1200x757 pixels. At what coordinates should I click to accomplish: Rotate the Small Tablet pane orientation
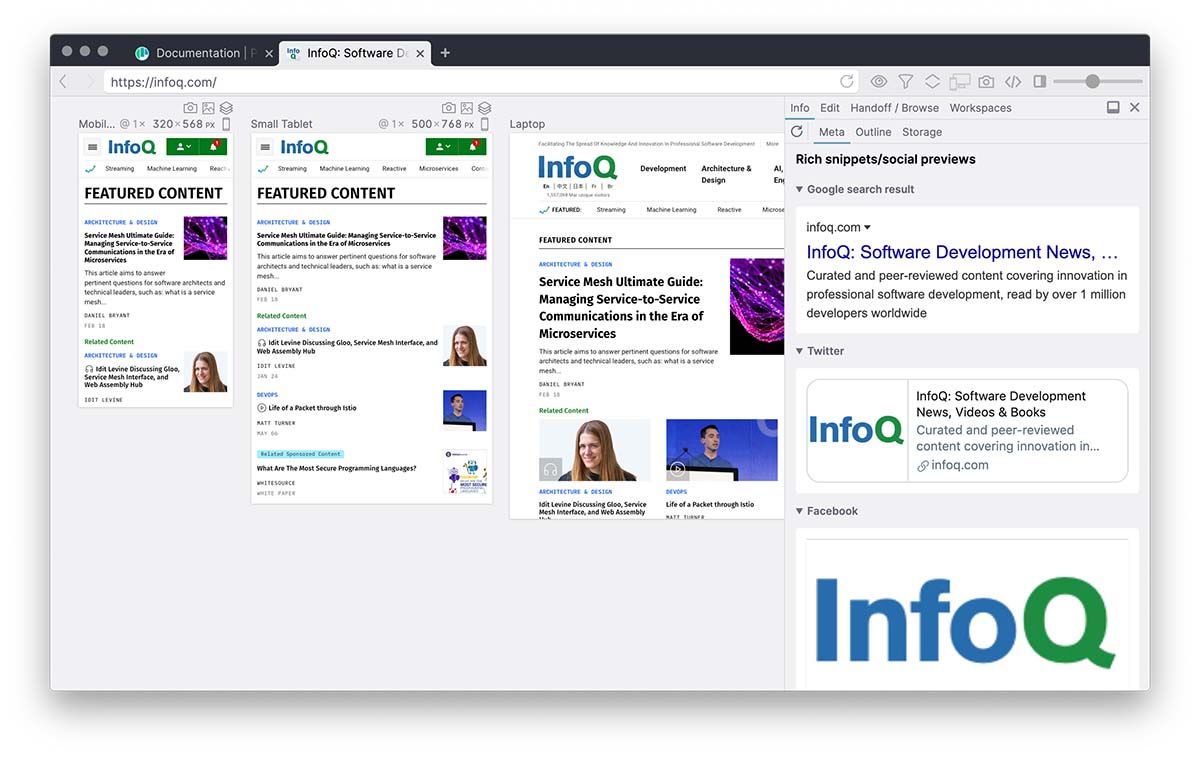pyautogui.click(x=484, y=123)
